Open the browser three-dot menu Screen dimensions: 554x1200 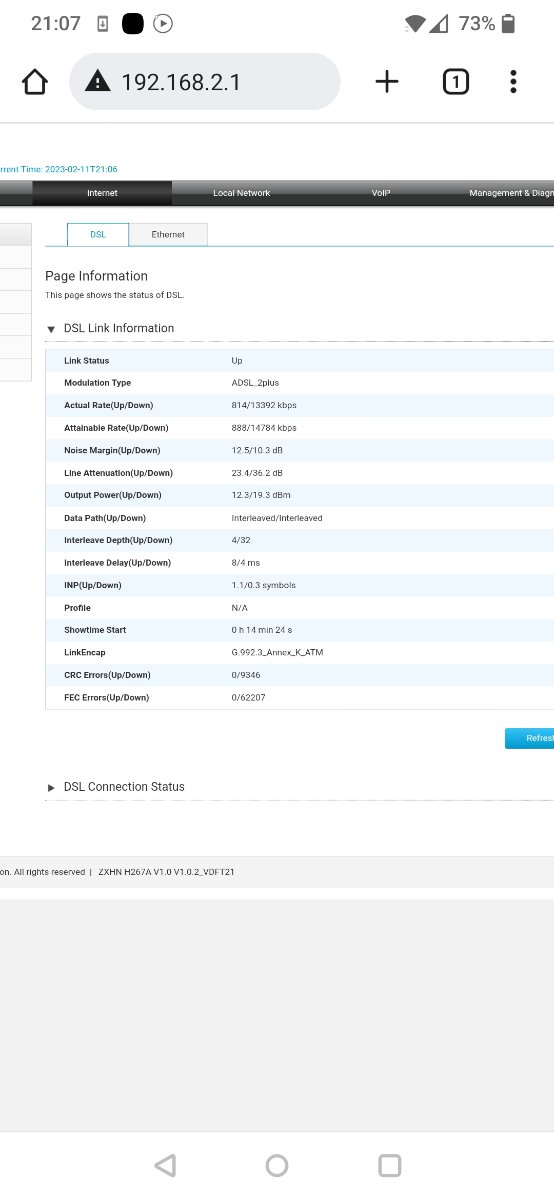pyautogui.click(x=513, y=82)
